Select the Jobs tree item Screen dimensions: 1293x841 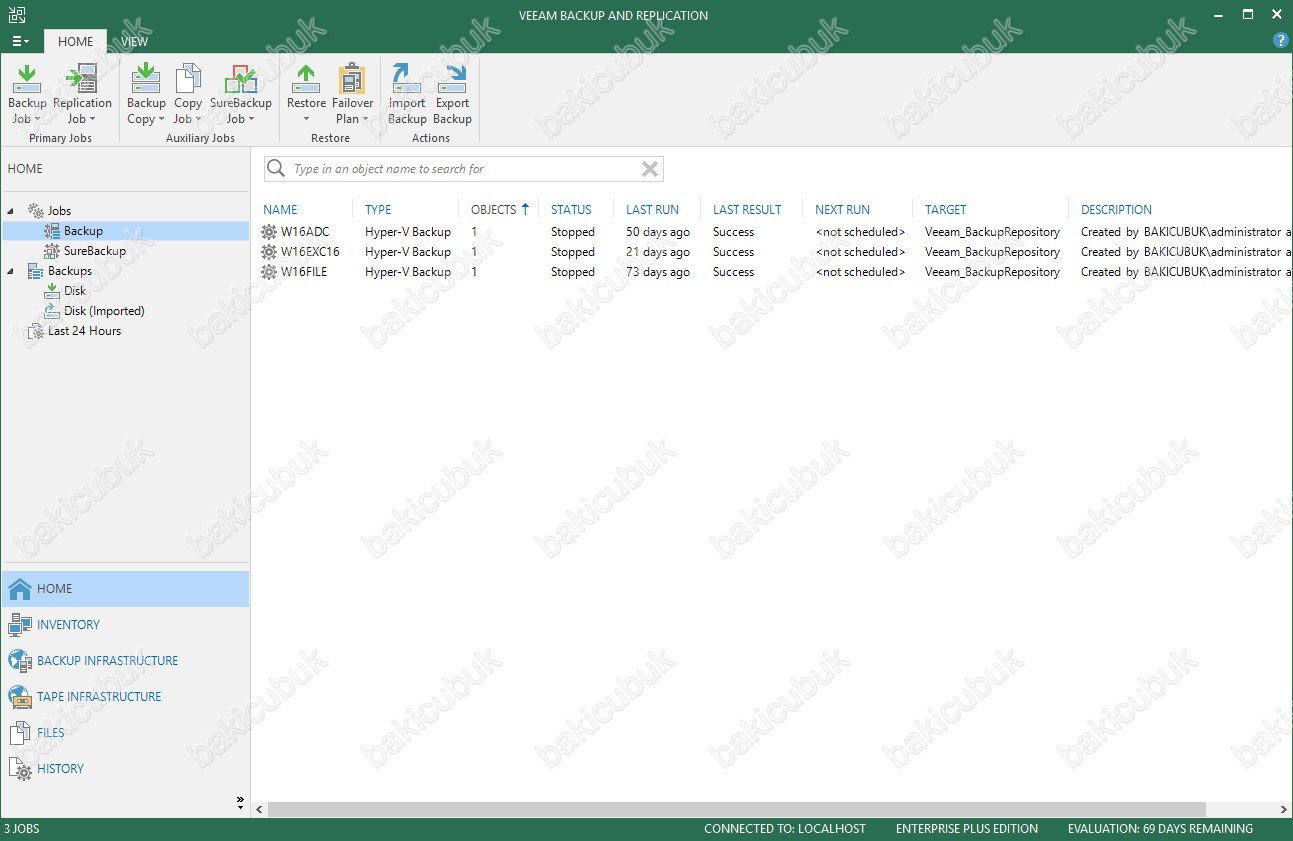pyautogui.click(x=59, y=211)
